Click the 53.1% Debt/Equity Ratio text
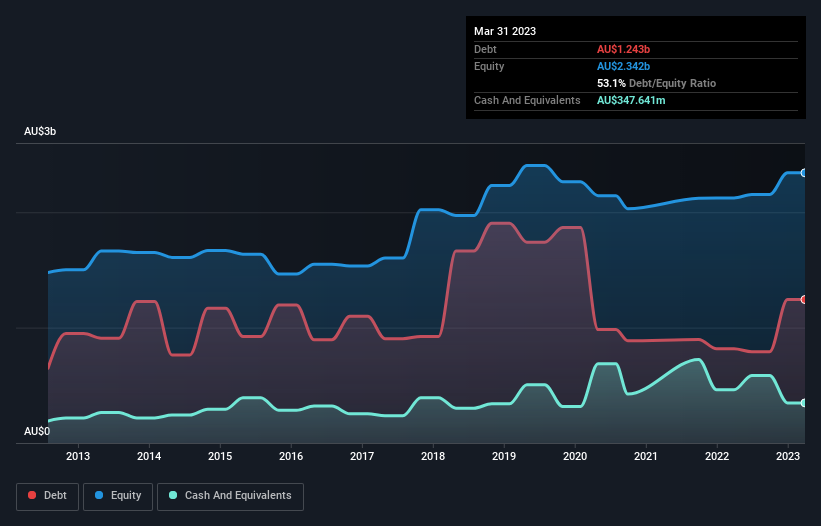The height and width of the screenshot is (526, 821). (x=656, y=83)
